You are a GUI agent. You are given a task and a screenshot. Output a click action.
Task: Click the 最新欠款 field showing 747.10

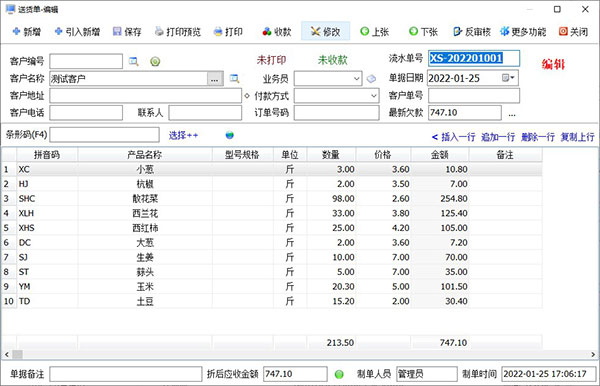tap(465, 113)
